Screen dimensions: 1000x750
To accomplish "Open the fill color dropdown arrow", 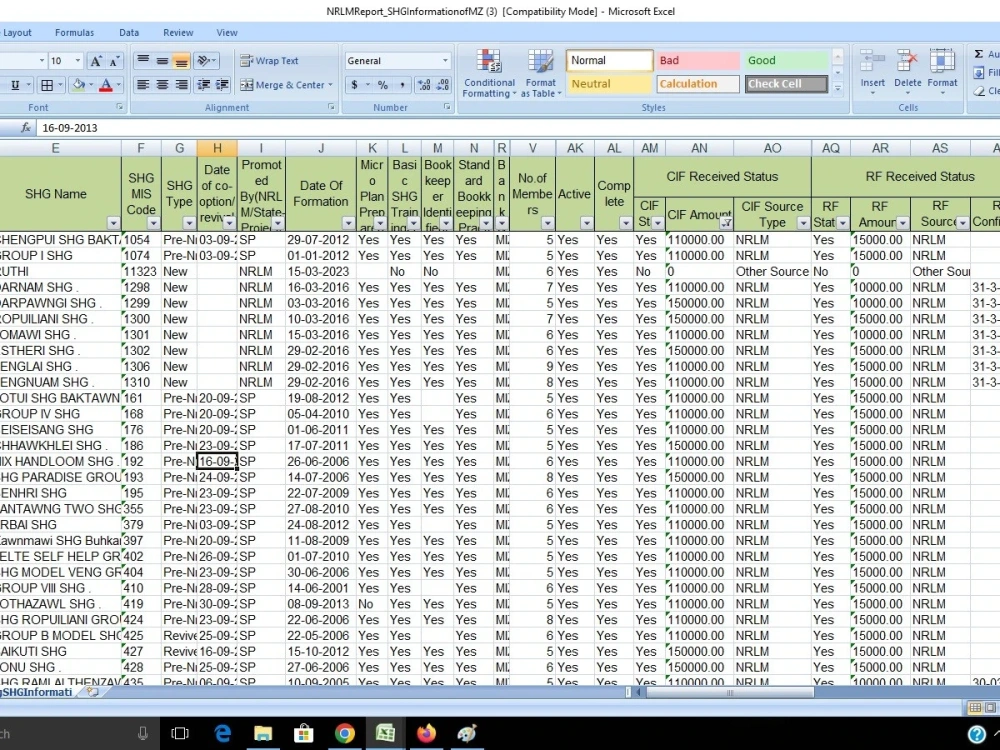I will 90,85.
